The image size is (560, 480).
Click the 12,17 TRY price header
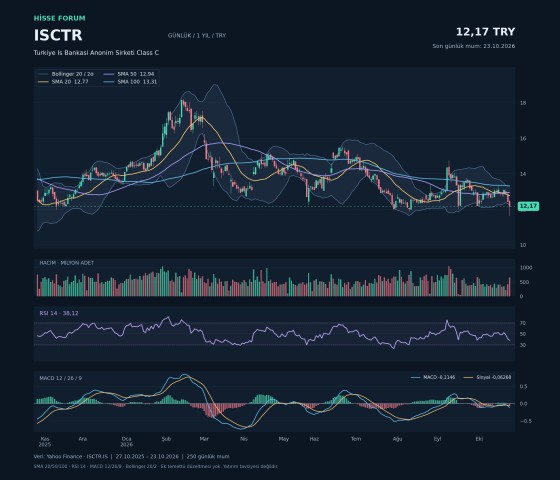point(485,32)
